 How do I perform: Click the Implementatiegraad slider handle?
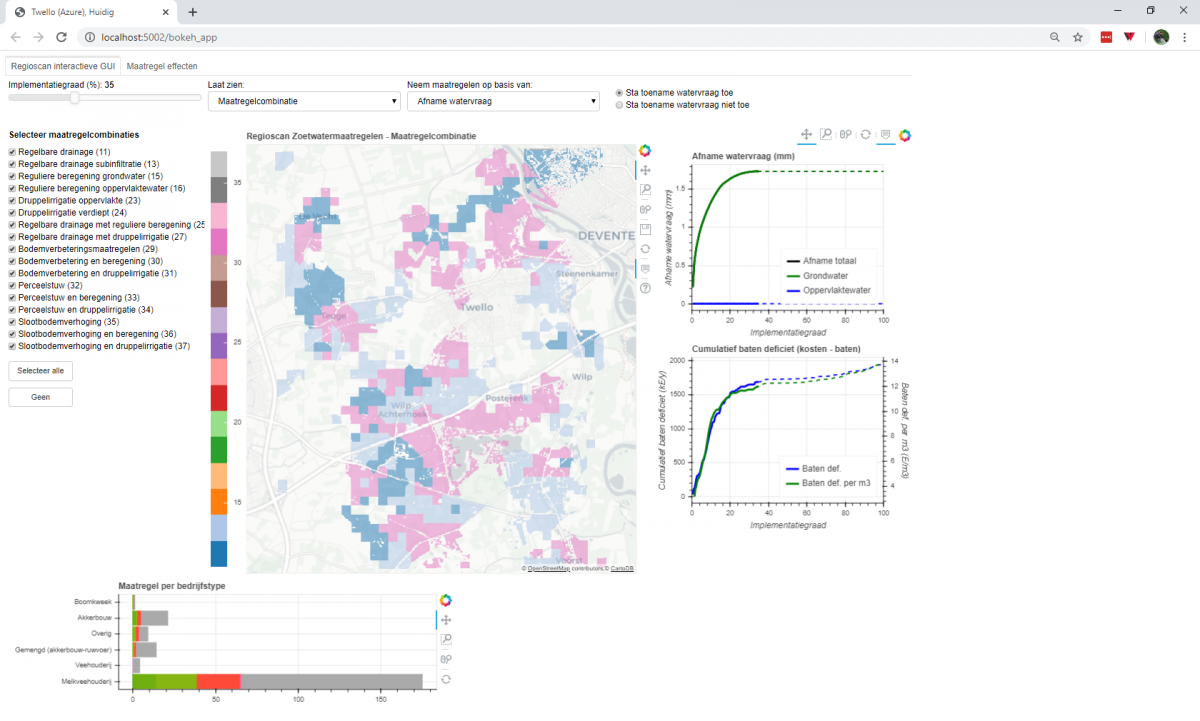click(75, 98)
